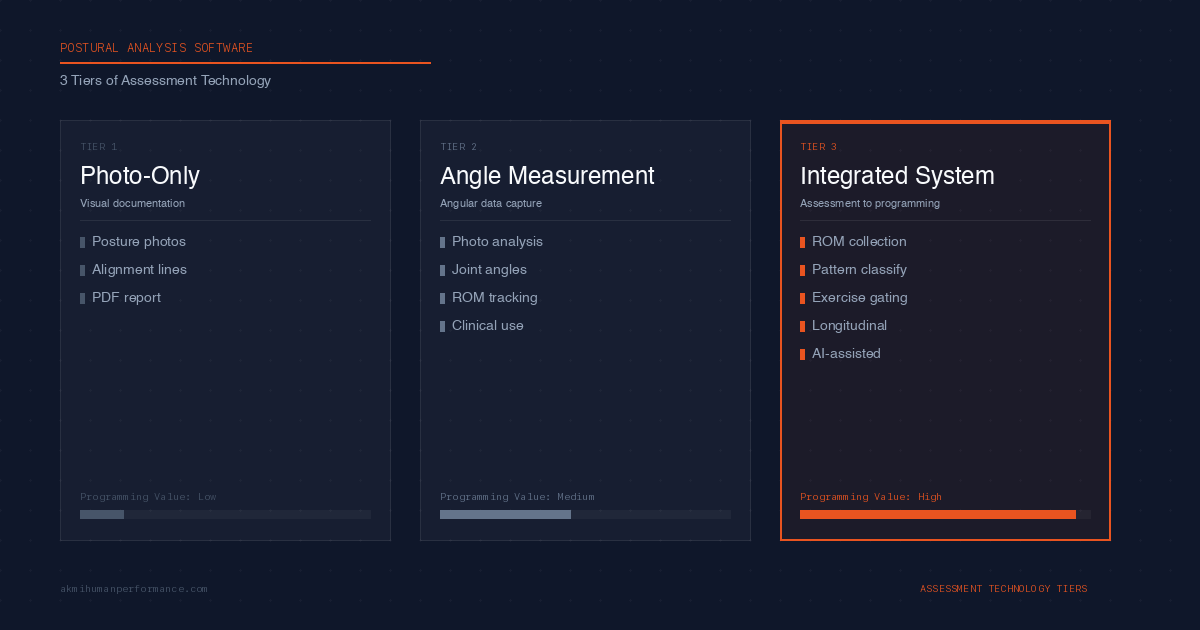Click the Programming Value: High label

pos(871,497)
